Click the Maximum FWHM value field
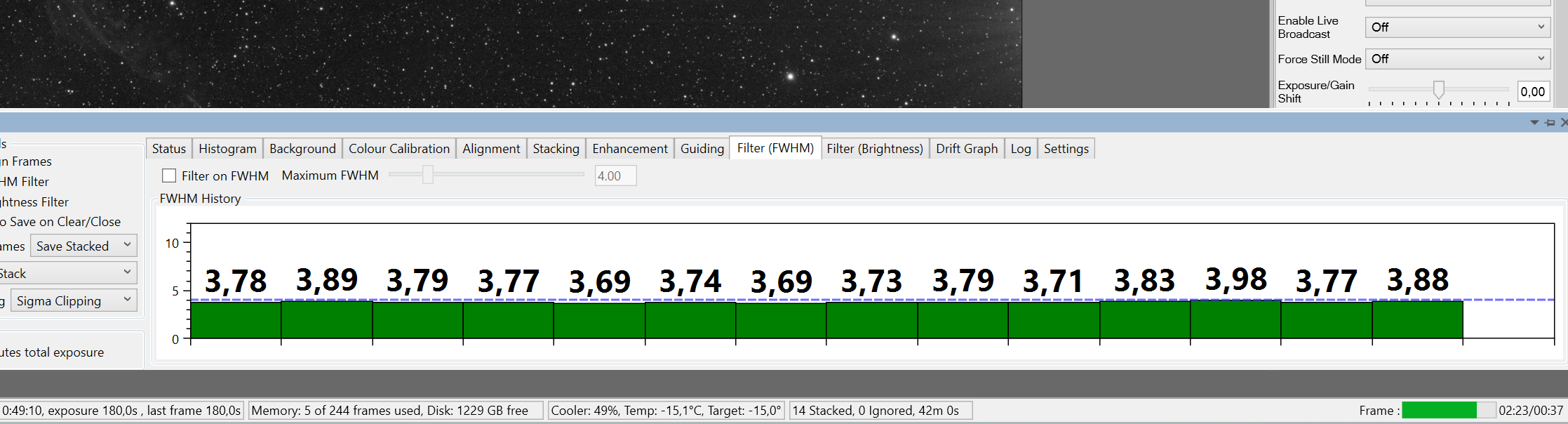The width and height of the screenshot is (1568, 424). [615, 176]
